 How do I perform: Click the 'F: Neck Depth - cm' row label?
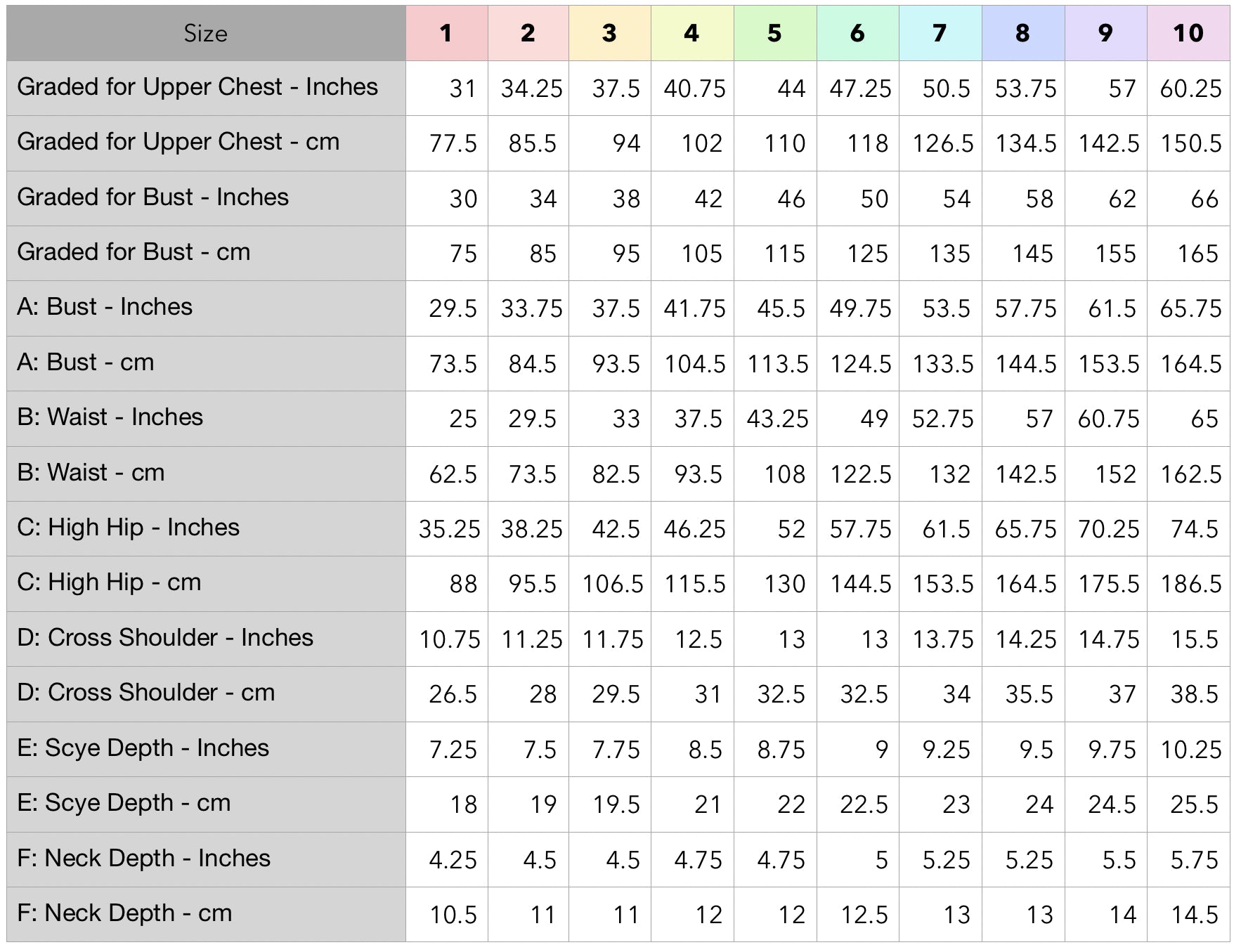pyautogui.click(x=124, y=913)
